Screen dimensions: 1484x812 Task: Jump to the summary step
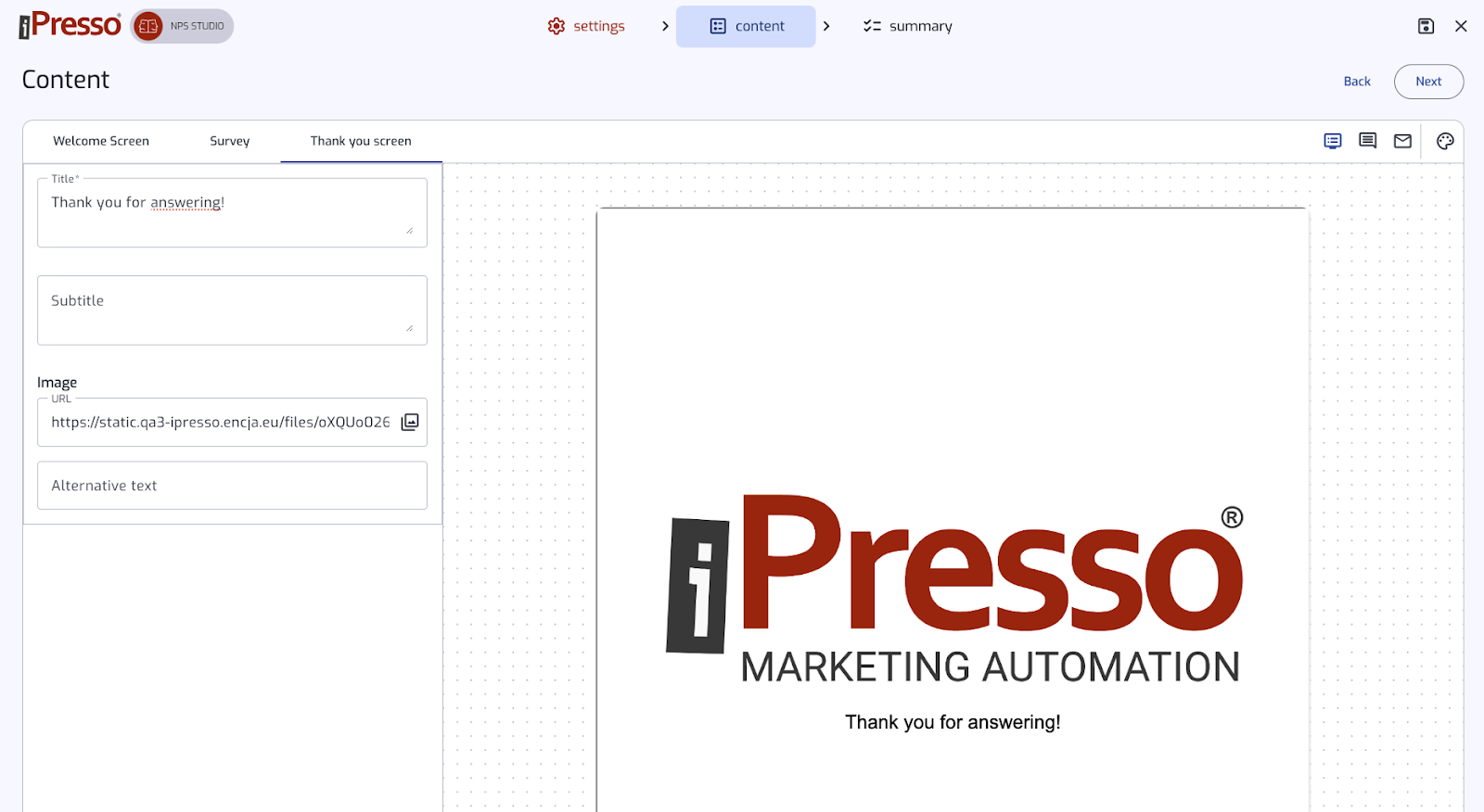[907, 26]
